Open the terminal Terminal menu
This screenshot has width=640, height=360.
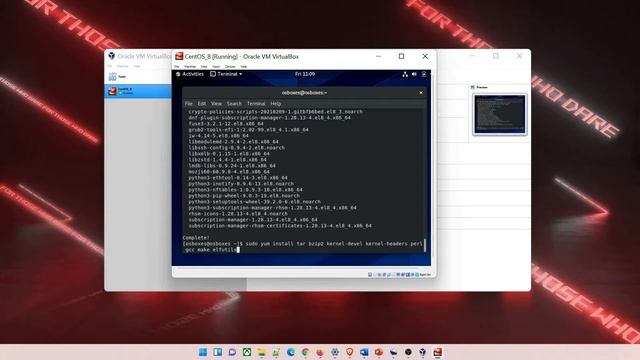[x=256, y=104]
